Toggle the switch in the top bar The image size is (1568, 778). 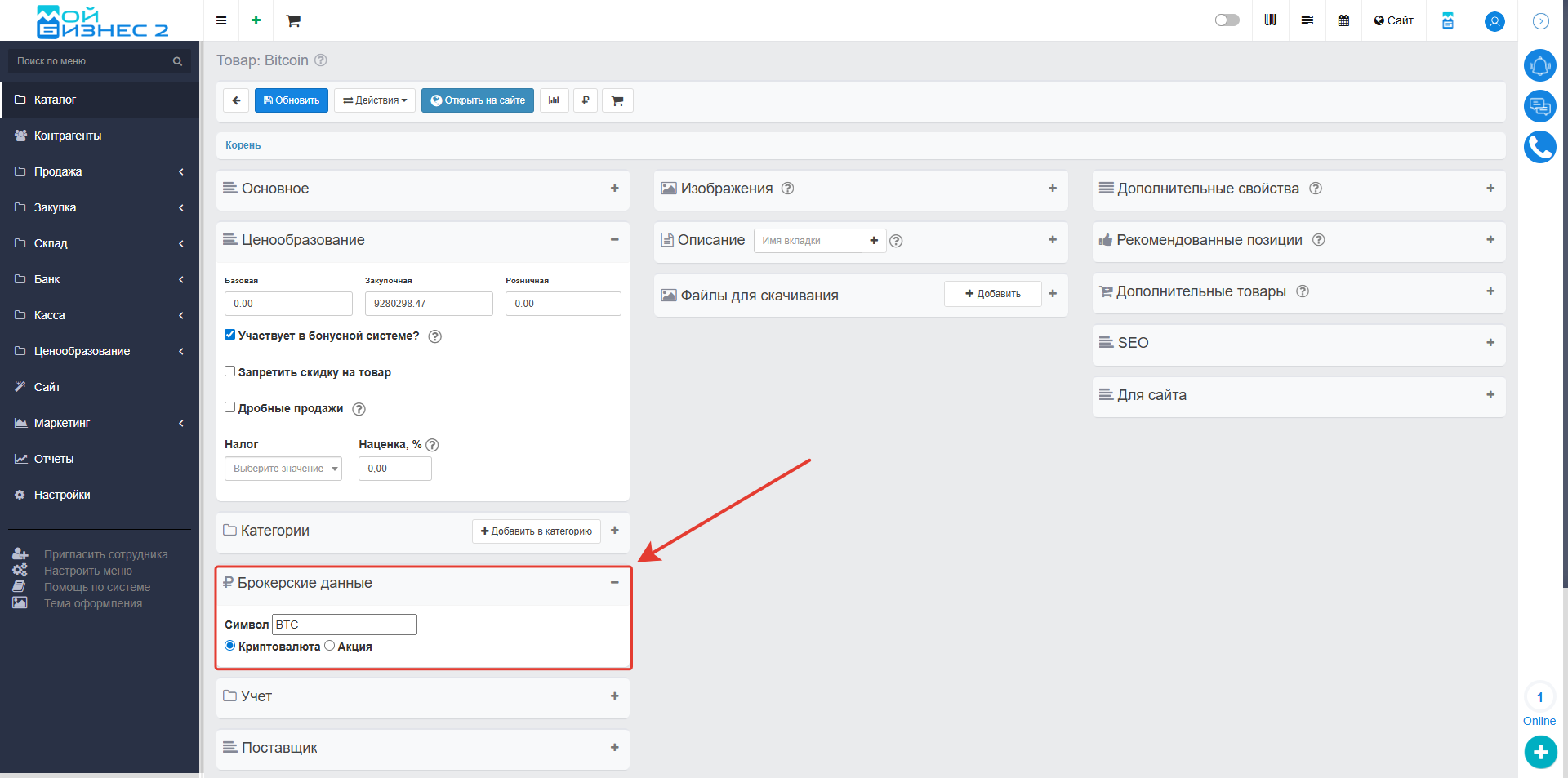1227,20
